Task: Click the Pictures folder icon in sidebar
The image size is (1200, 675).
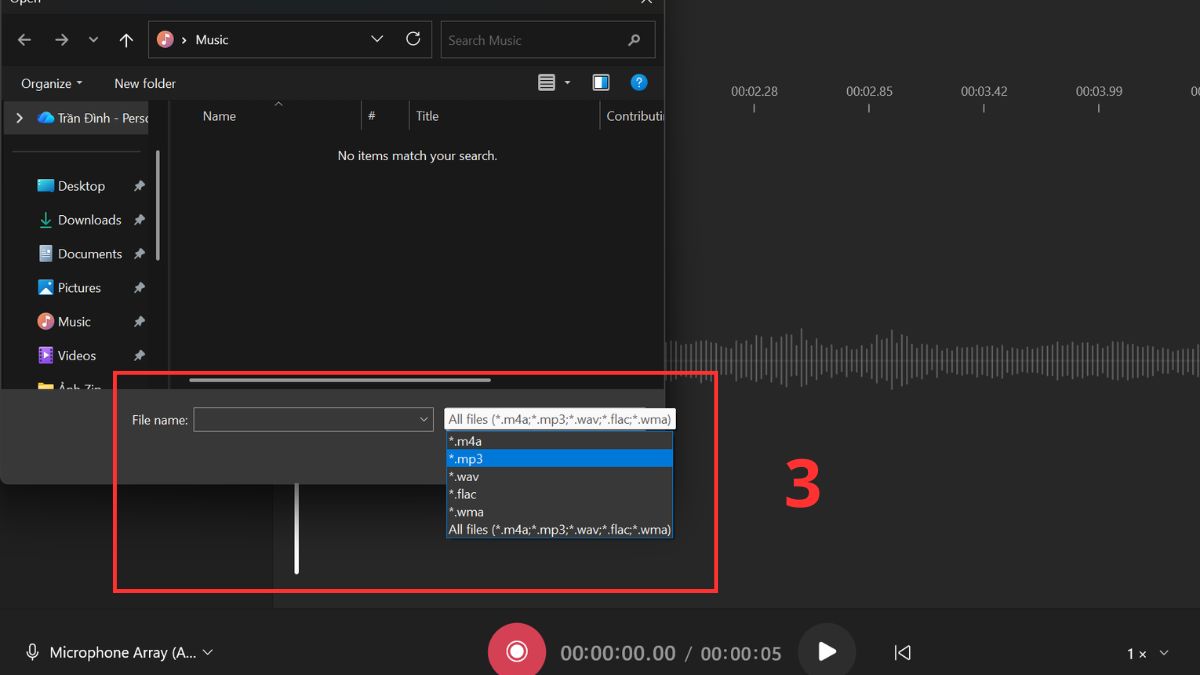Action: (45, 288)
